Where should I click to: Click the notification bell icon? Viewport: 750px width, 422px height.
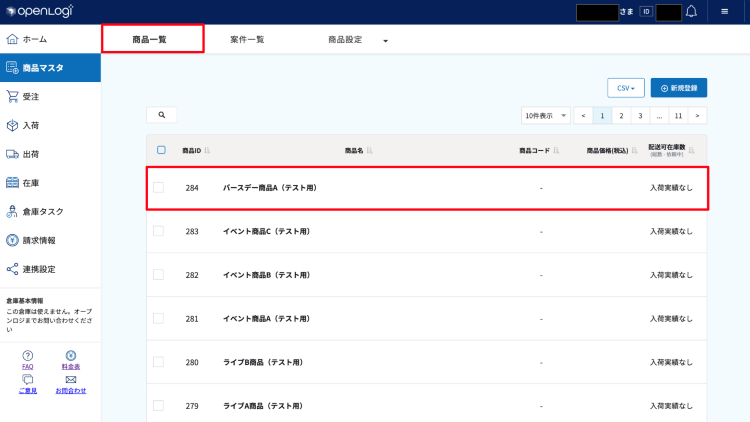(691, 12)
